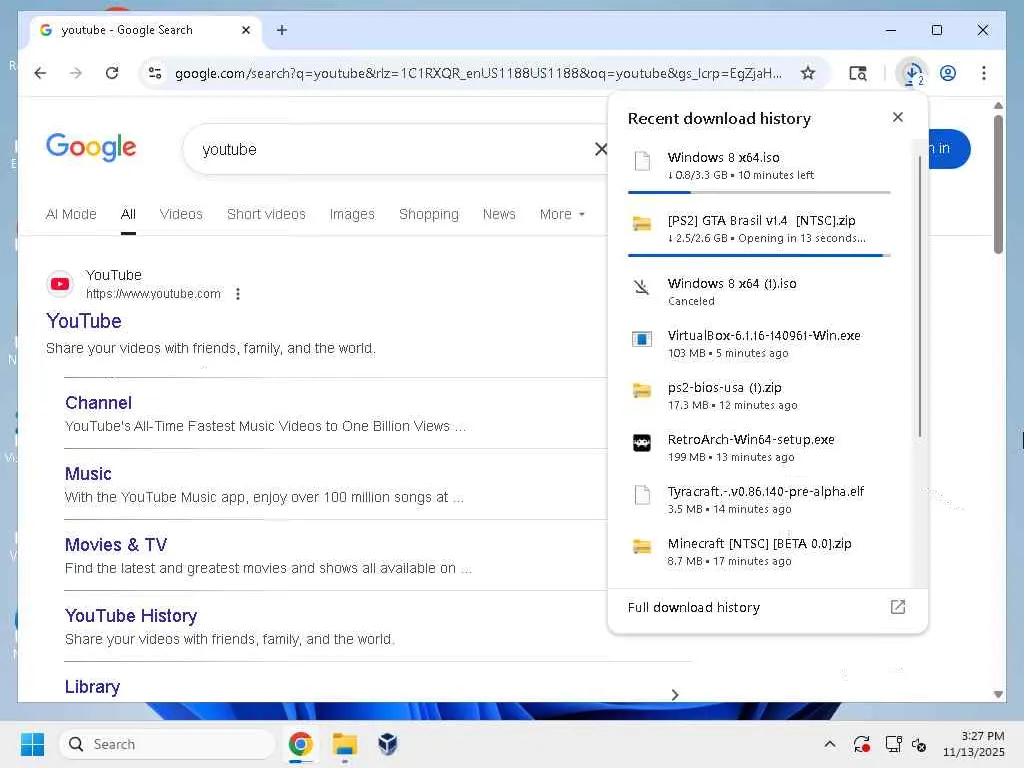The image size is (1024, 768).
Task: Select the All results tab
Action: point(128,214)
